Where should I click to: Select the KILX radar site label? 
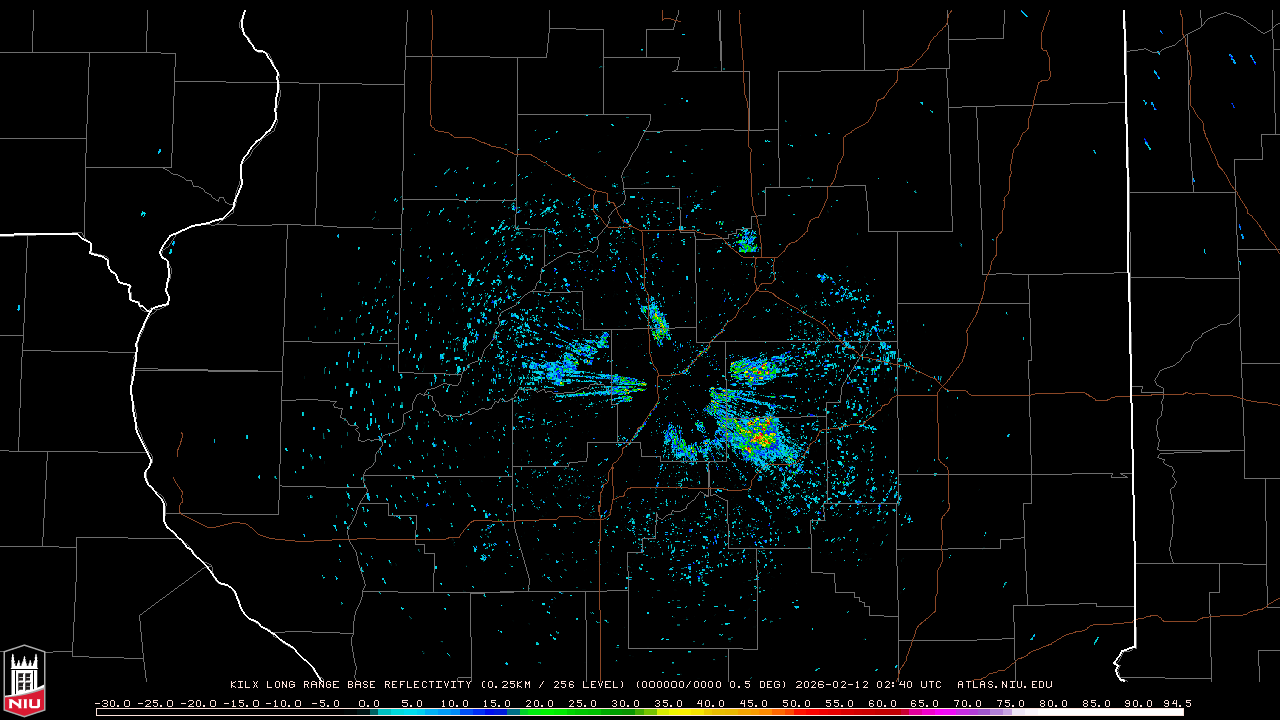point(246,685)
